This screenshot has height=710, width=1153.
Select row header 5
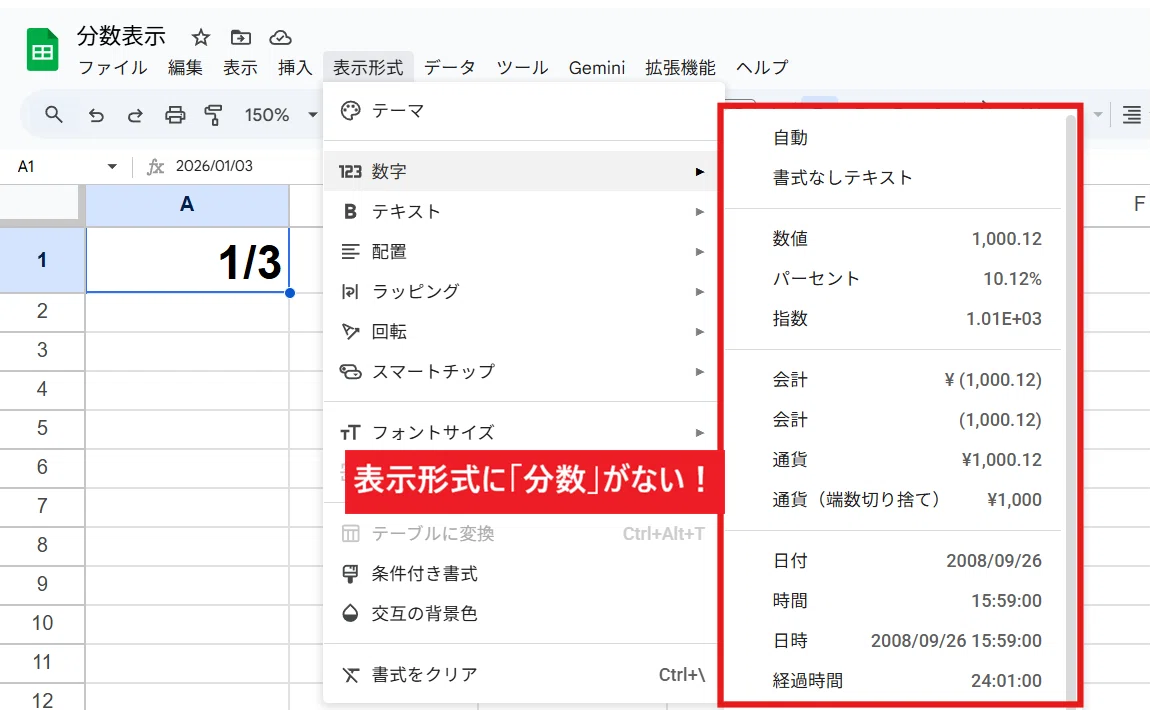click(x=42, y=428)
